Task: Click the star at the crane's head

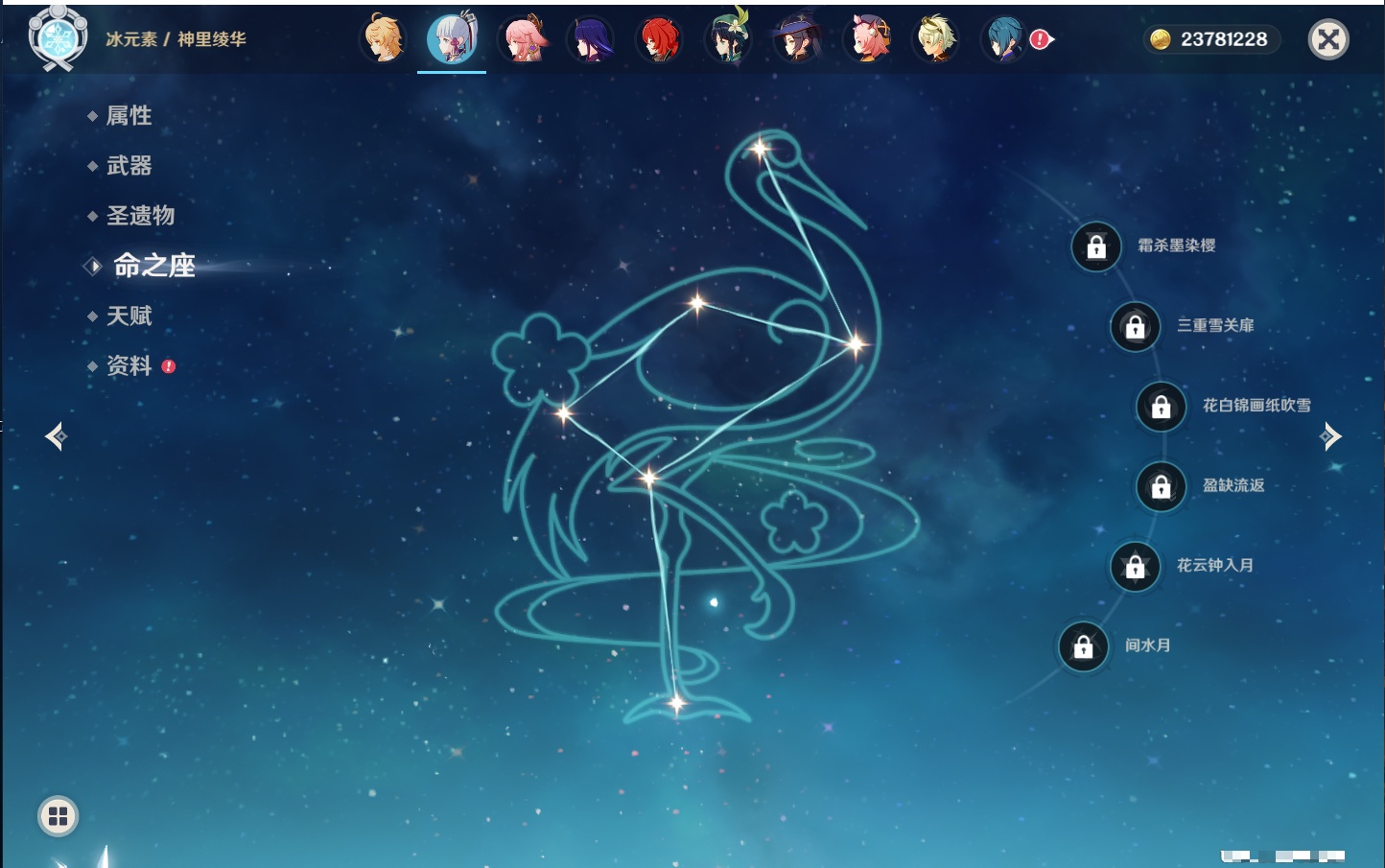Action: (x=760, y=149)
